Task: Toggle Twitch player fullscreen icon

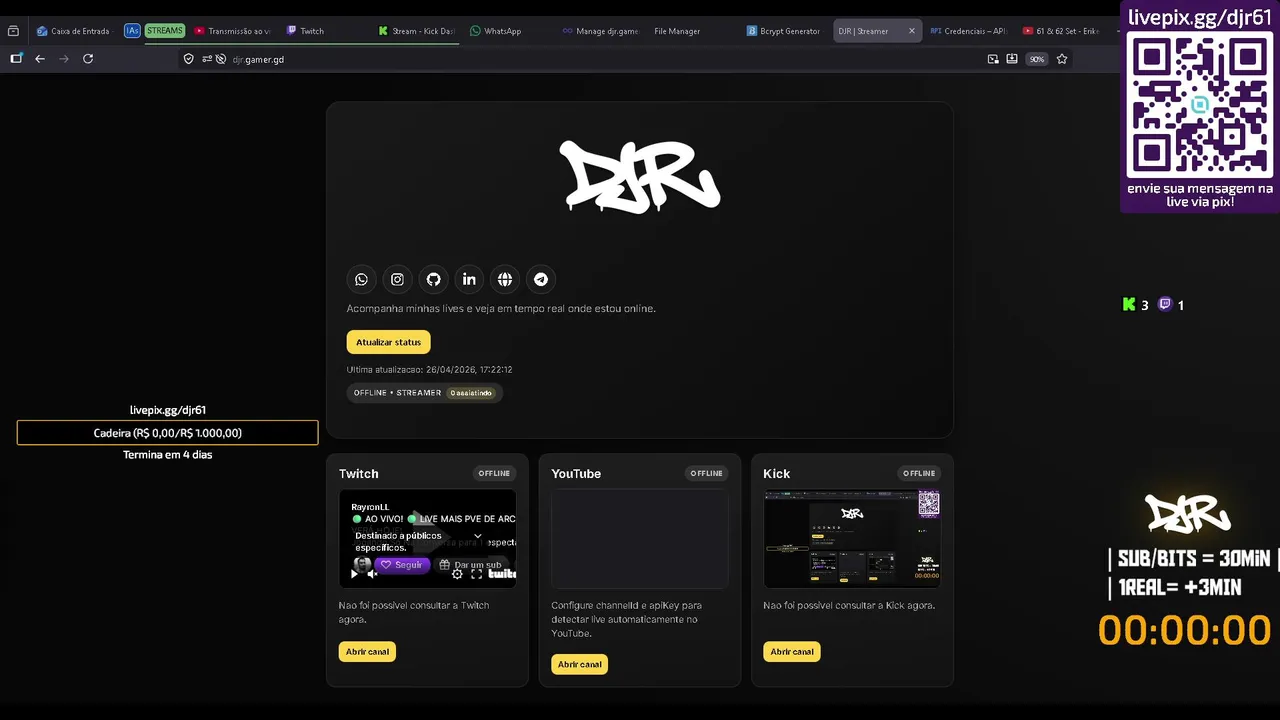Action: point(476,574)
